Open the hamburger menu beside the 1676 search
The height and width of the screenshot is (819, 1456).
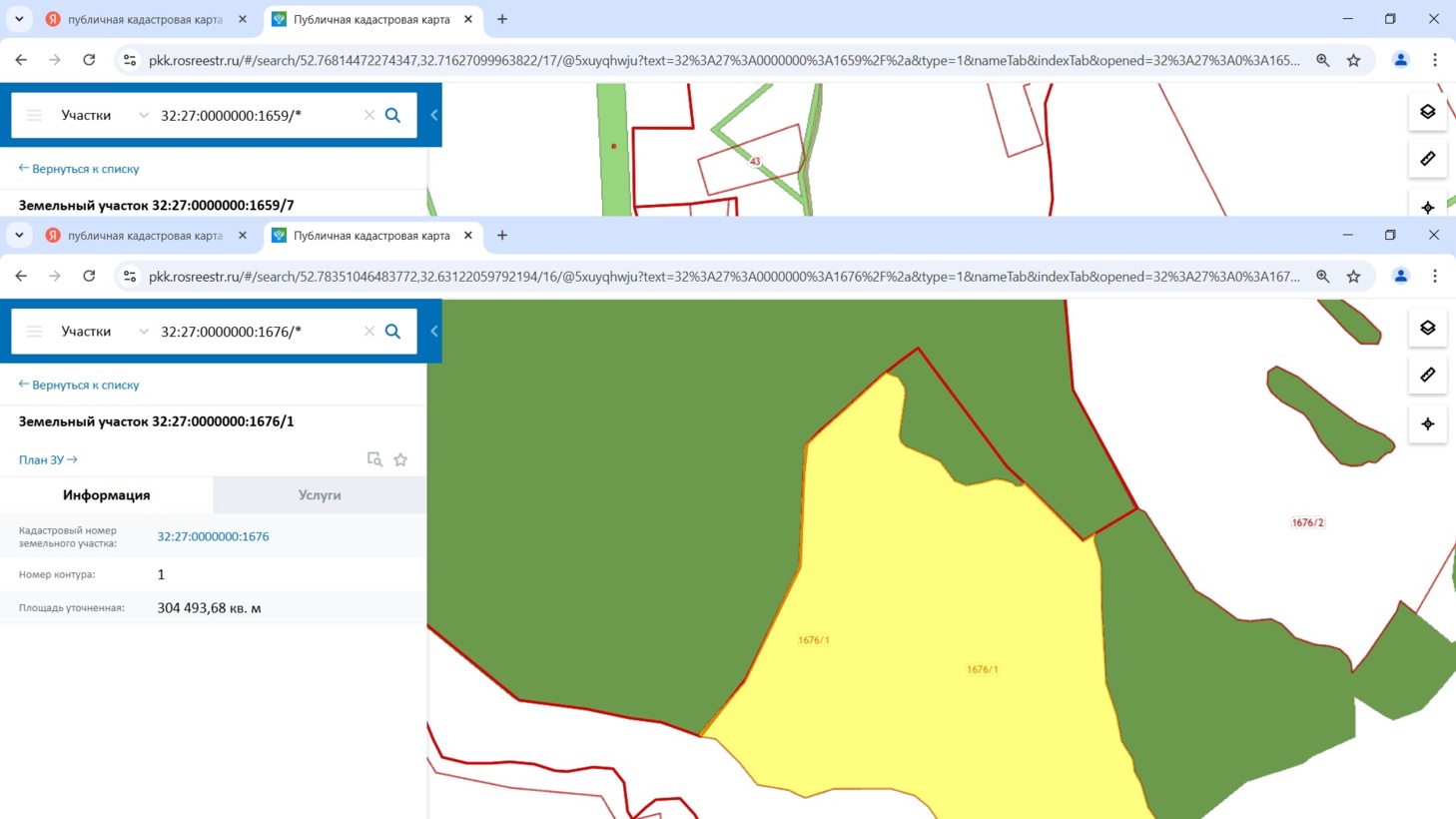coord(34,332)
